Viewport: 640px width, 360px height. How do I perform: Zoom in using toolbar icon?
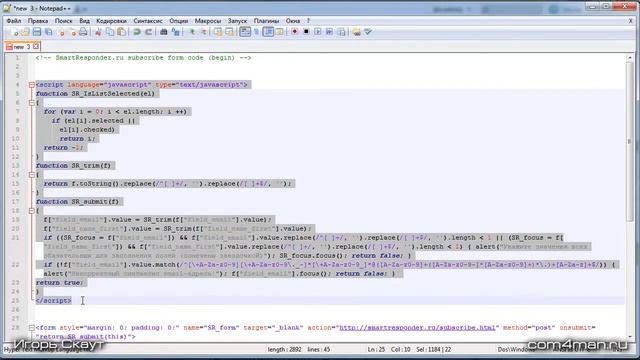point(191,32)
